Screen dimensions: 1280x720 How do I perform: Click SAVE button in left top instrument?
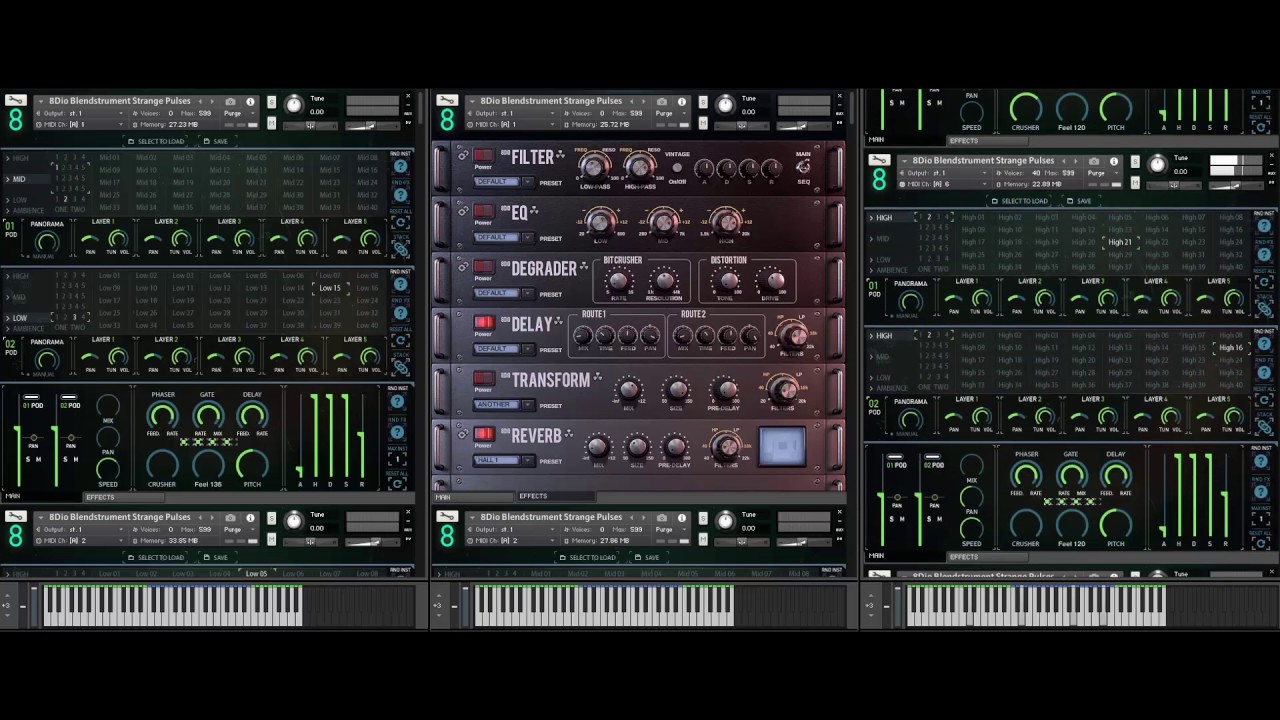pyautogui.click(x=216, y=141)
